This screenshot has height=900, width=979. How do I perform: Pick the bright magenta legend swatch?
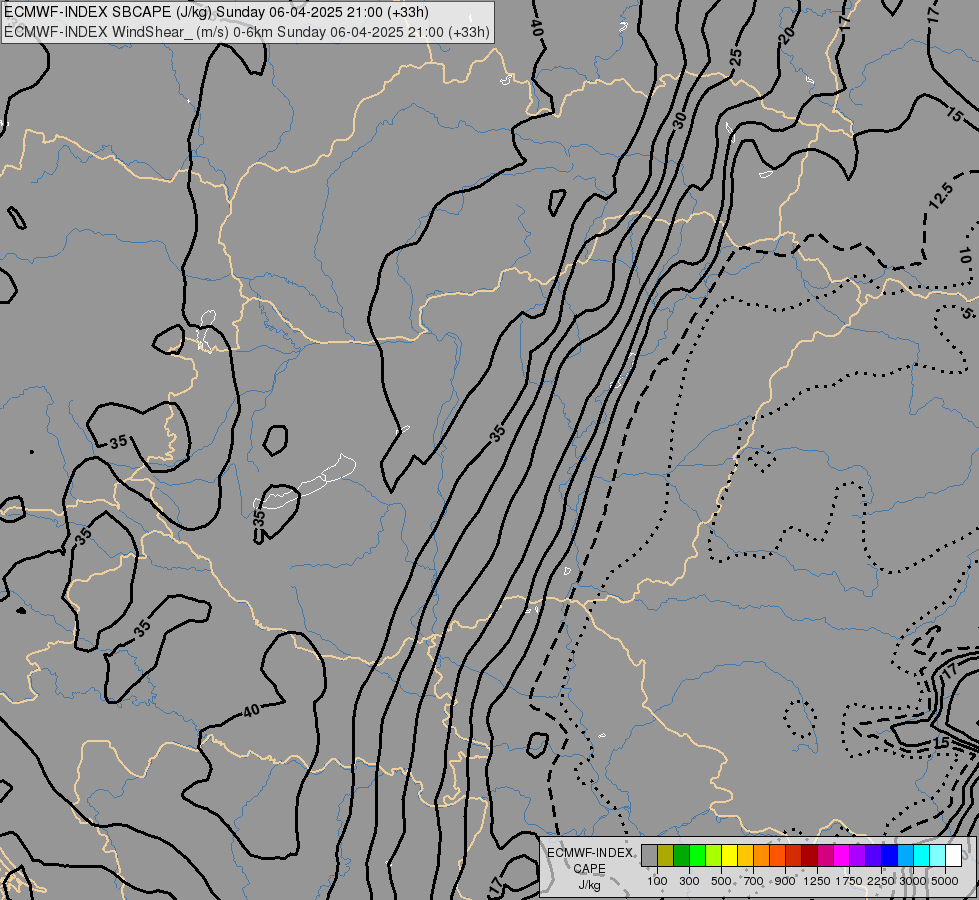point(842,856)
